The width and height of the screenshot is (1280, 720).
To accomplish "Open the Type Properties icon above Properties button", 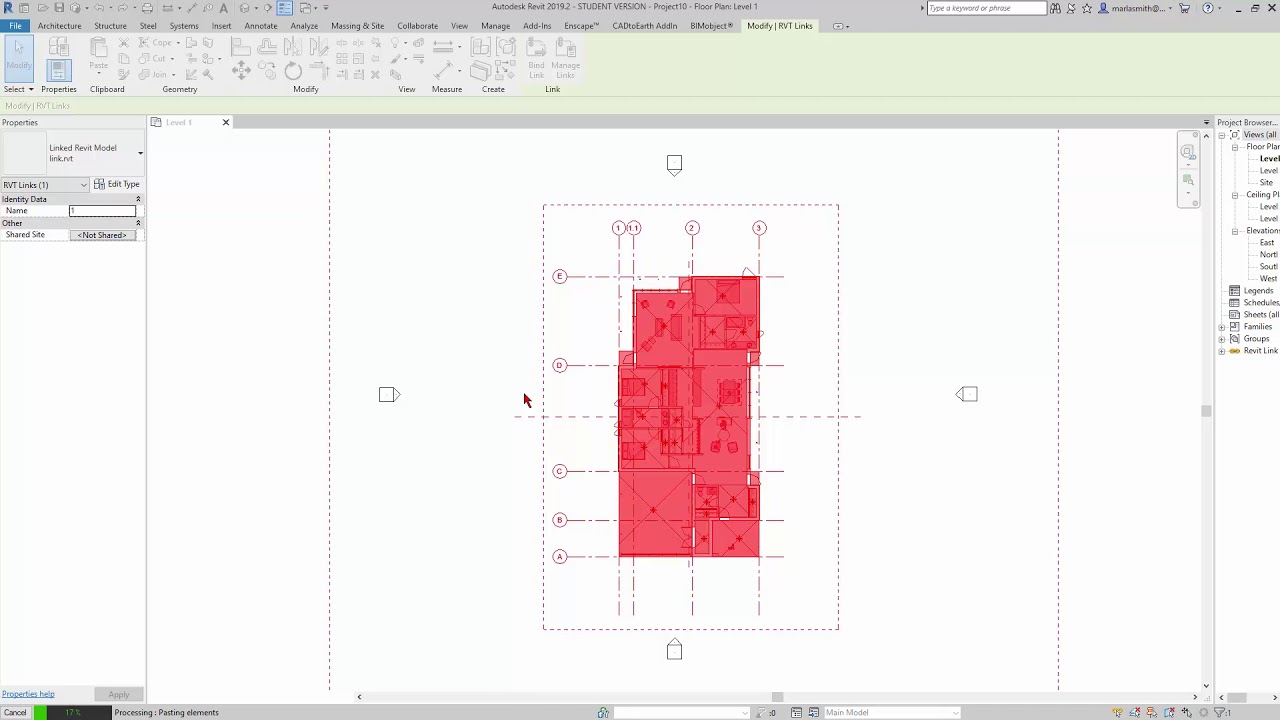I will point(59,46).
